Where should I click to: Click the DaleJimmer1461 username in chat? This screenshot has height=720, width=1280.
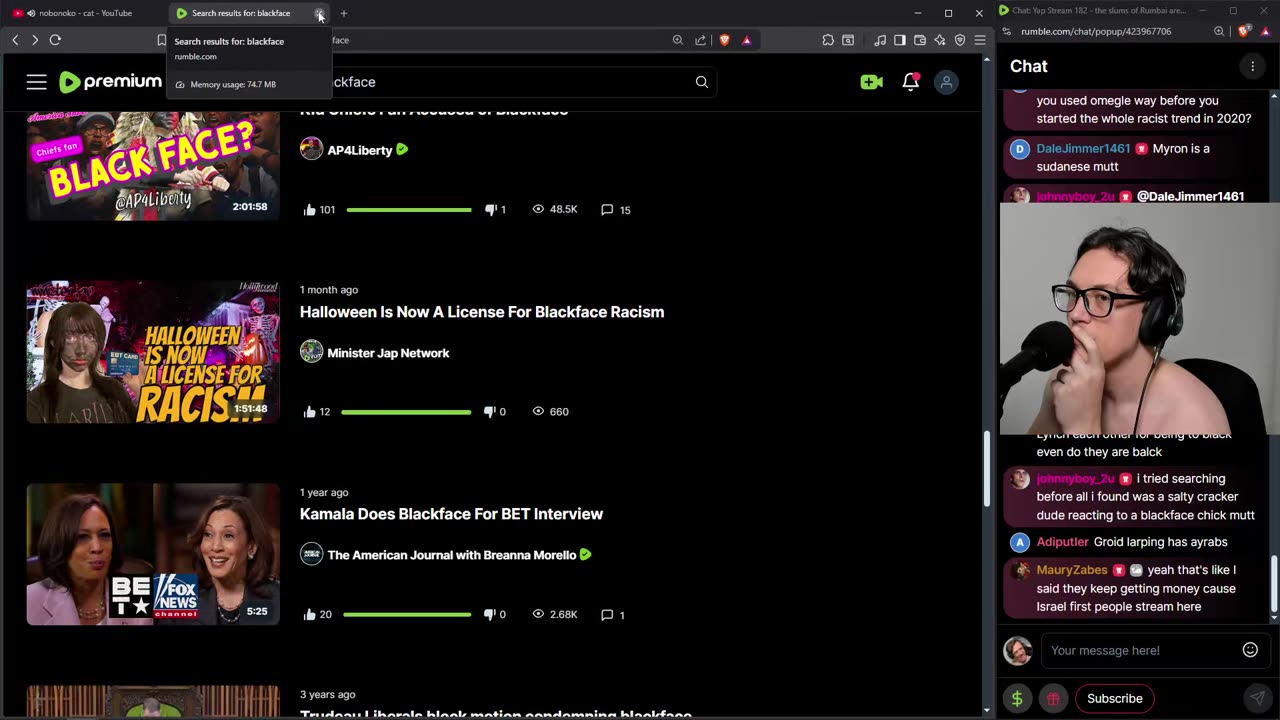coord(1083,148)
